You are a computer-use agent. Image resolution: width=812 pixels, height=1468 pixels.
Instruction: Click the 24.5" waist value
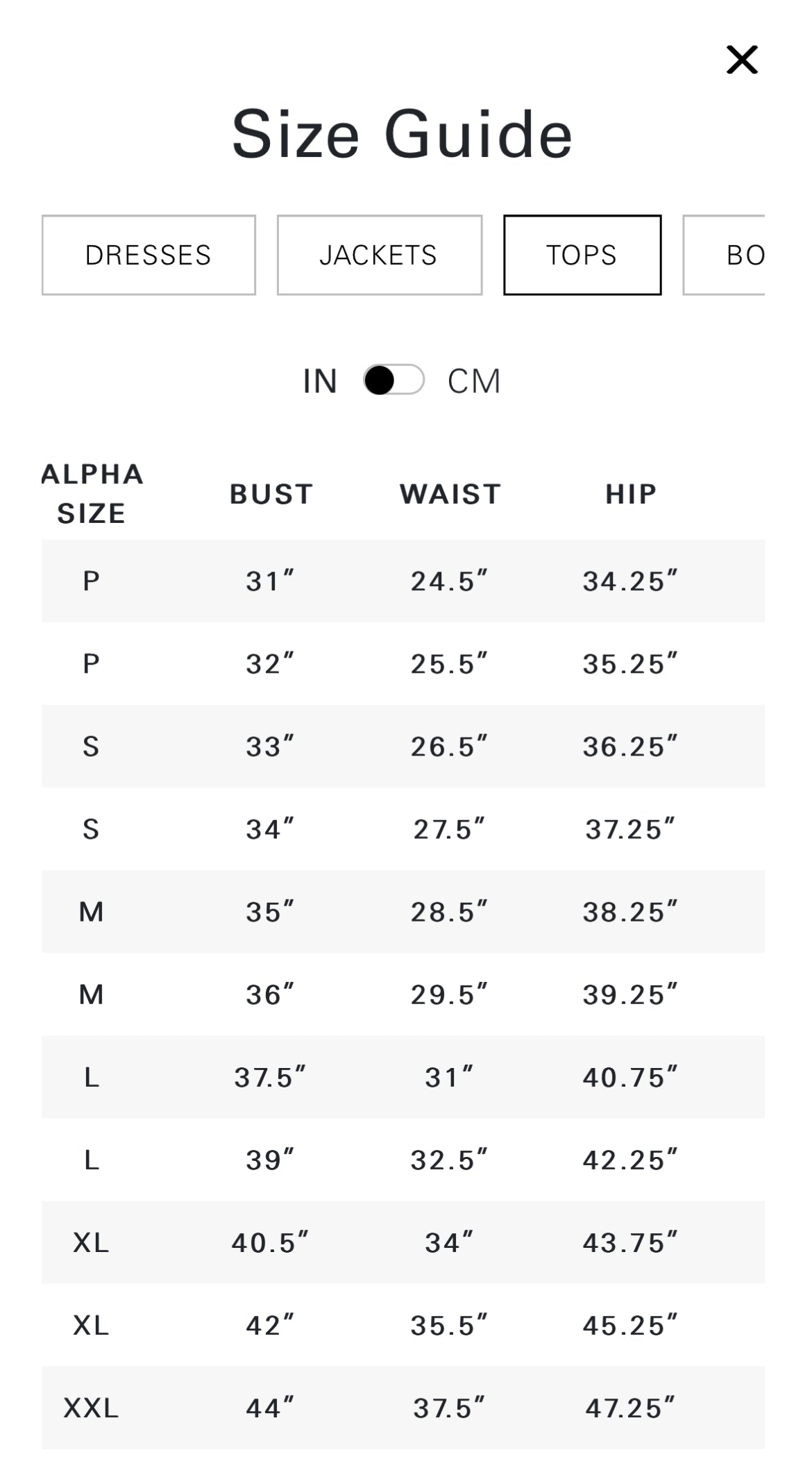click(x=449, y=581)
